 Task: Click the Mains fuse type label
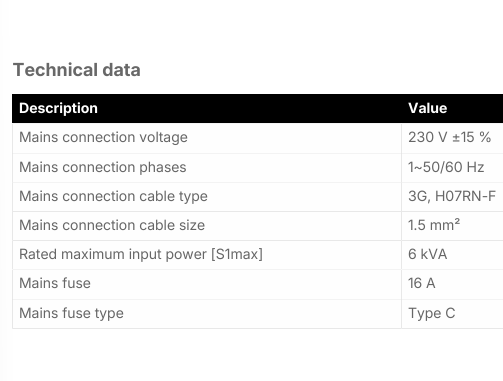coord(71,313)
